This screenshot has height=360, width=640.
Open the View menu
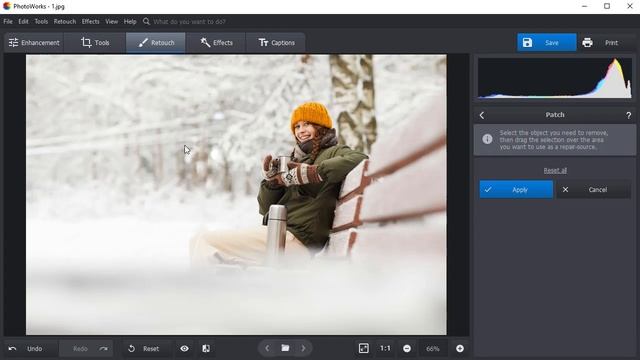click(111, 22)
